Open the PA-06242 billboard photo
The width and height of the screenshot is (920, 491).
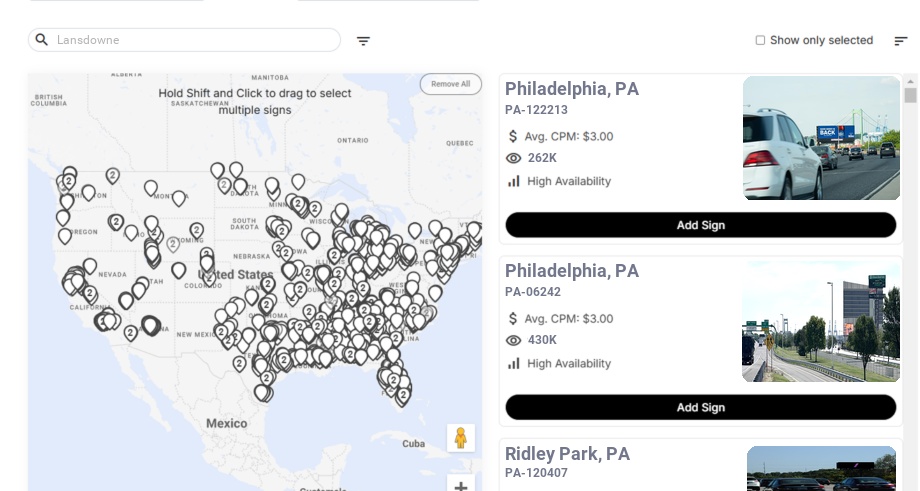(821, 321)
